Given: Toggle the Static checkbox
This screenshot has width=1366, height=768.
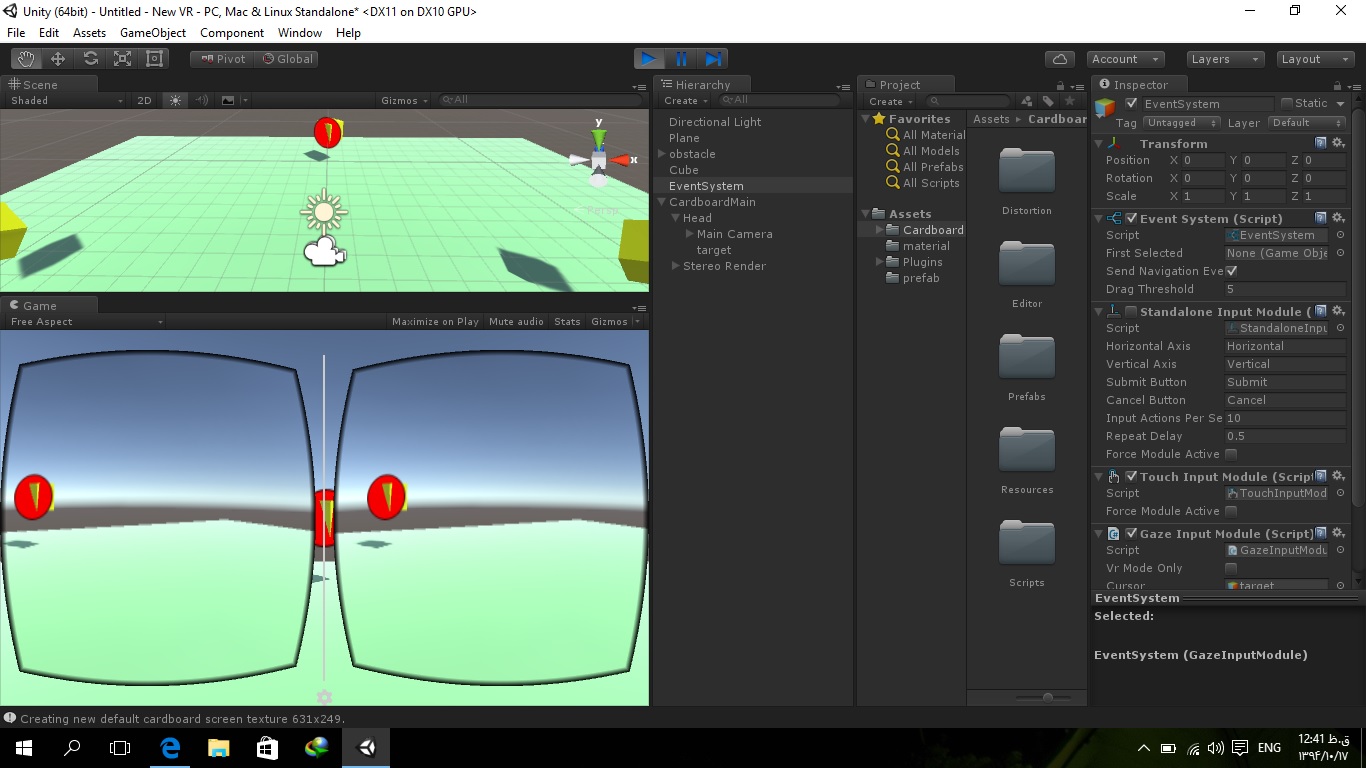Looking at the screenshot, I should click(x=1287, y=103).
